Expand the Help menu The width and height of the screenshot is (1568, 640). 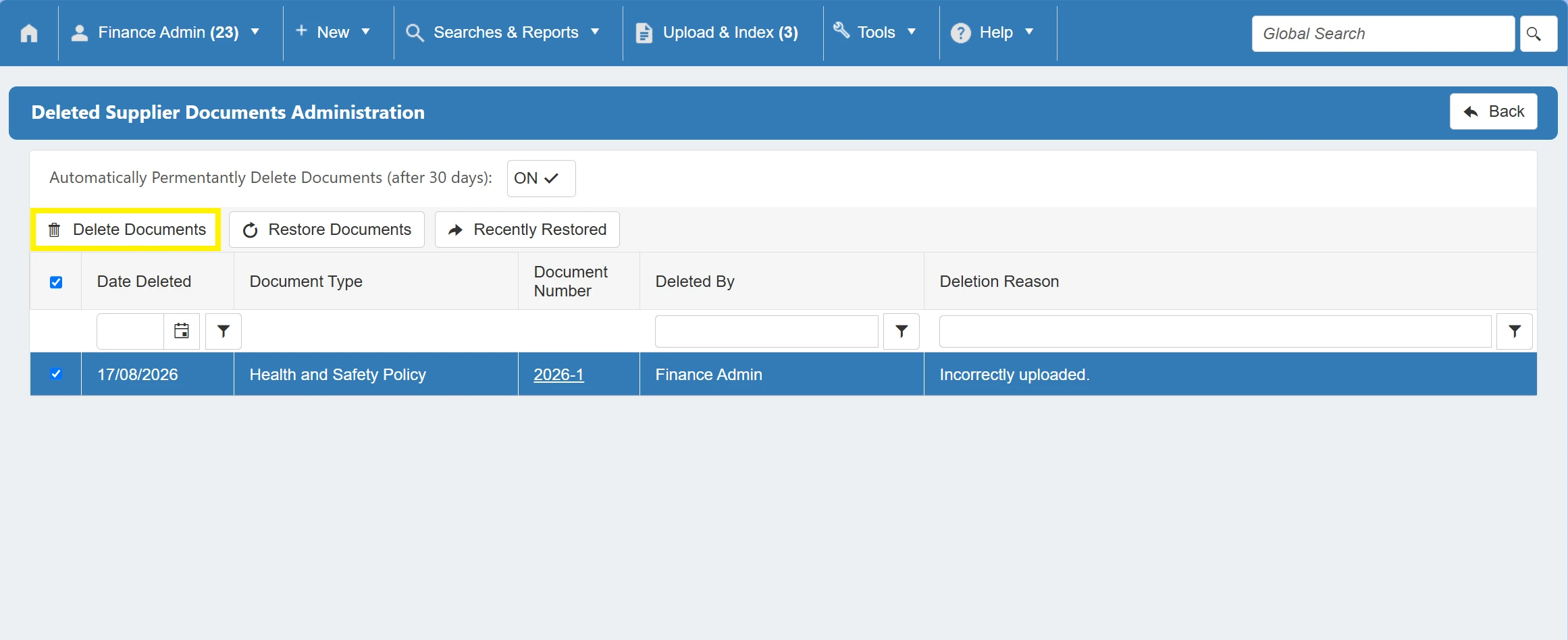click(x=992, y=32)
